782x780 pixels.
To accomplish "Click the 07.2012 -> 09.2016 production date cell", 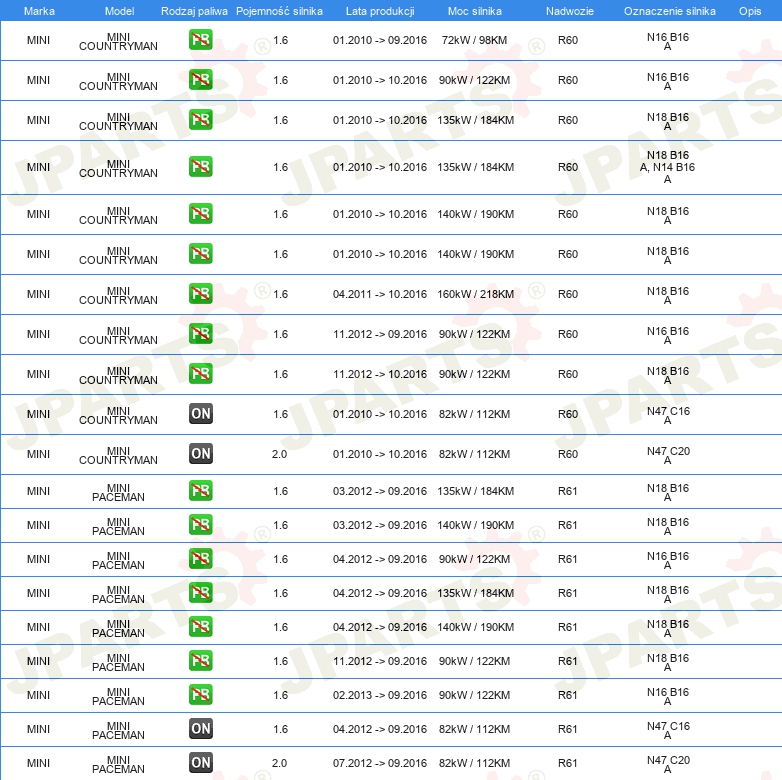I will [x=379, y=763].
